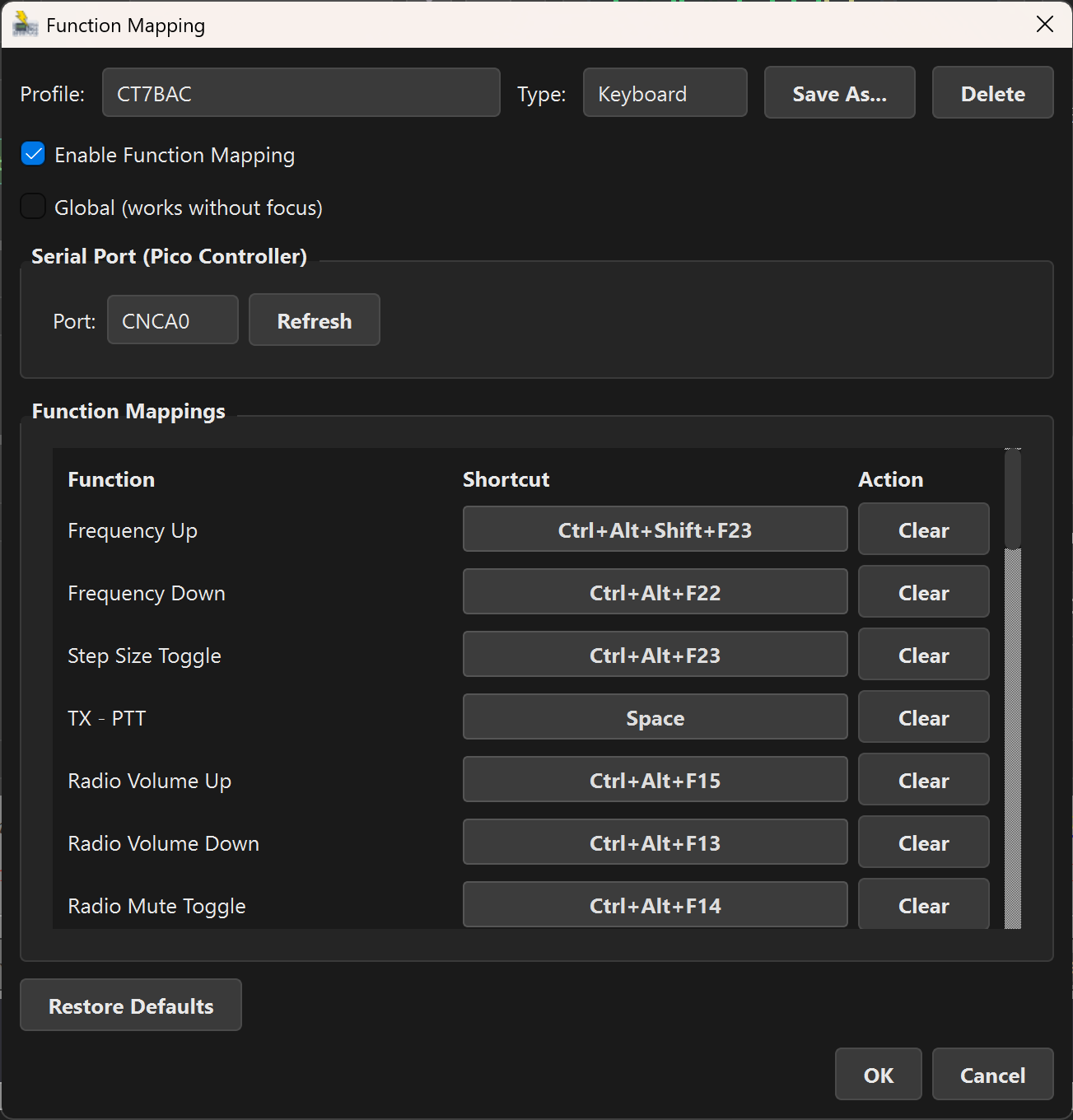Delete the current CT7BAC profile
The width and height of the screenshot is (1073, 1120).
click(x=992, y=92)
